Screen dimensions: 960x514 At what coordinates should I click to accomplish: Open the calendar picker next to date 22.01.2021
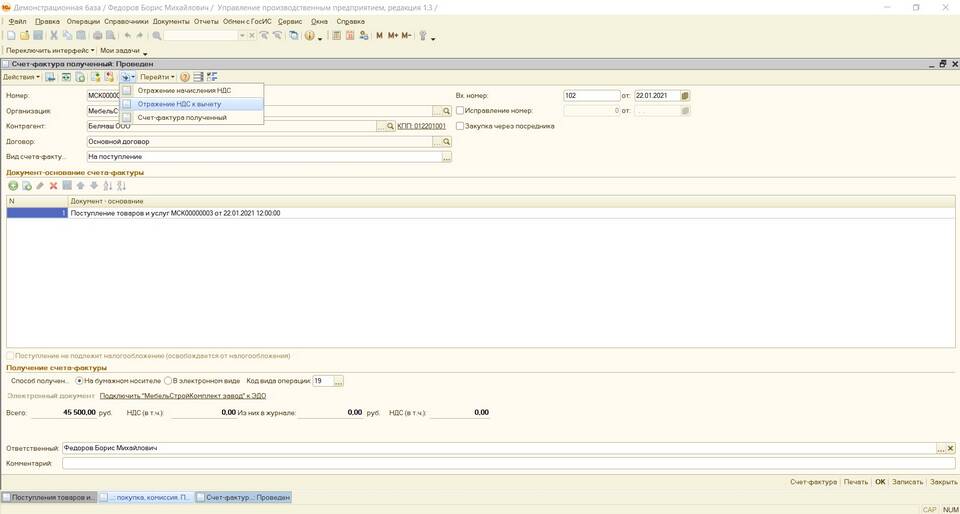click(685, 96)
